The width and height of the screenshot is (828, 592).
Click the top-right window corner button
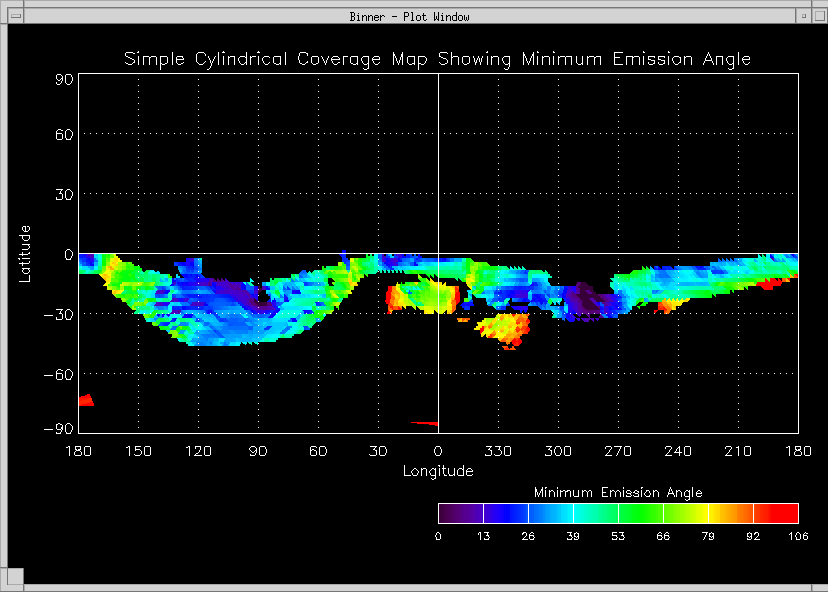click(x=818, y=16)
